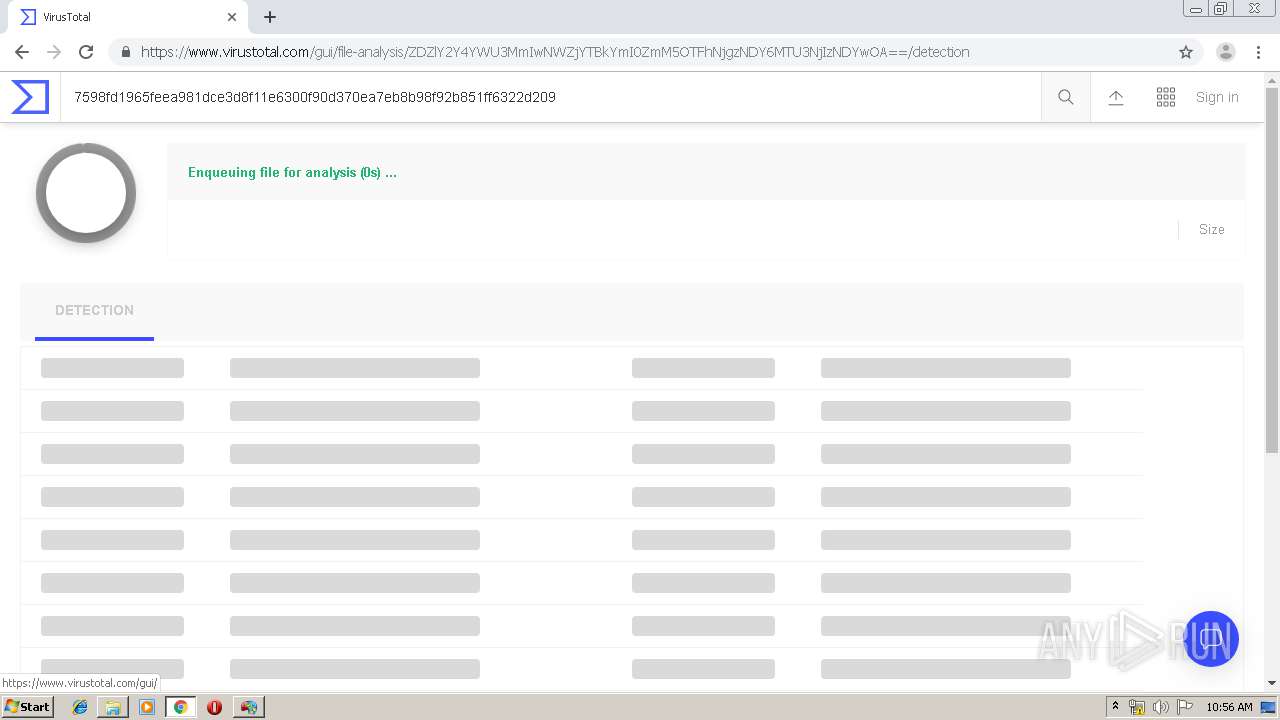Click the scrollbar up arrow

(x=1272, y=79)
